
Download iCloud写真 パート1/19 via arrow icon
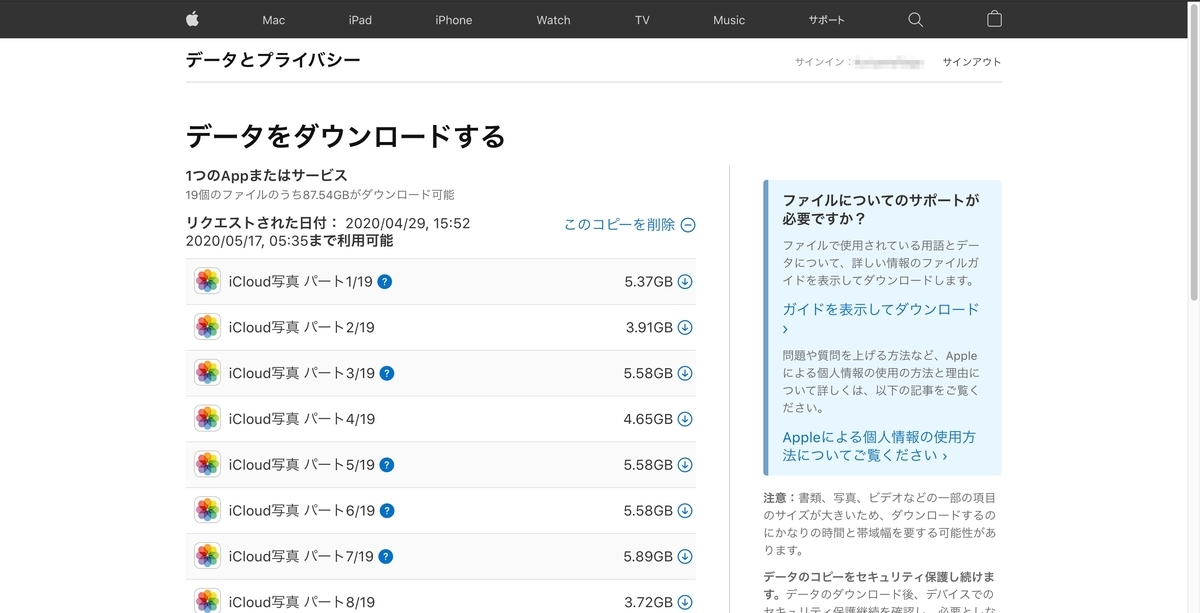tap(685, 282)
